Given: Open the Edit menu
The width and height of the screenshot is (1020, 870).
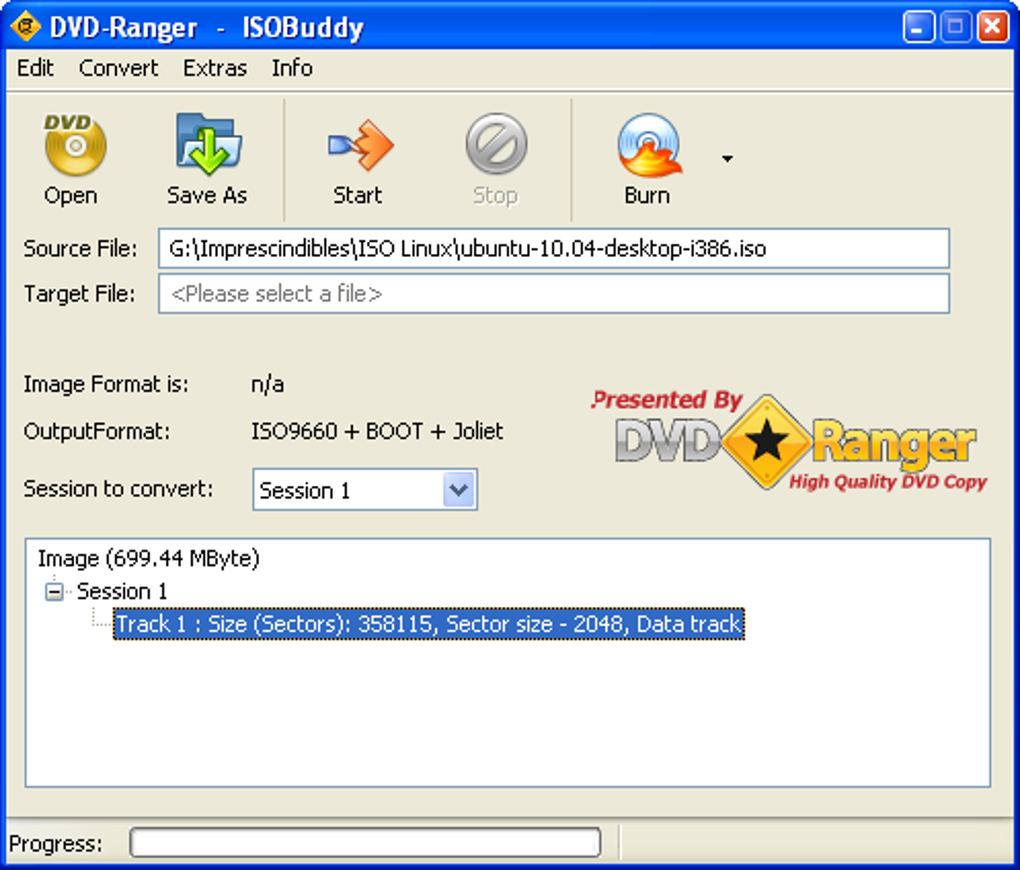Looking at the screenshot, I should [35, 68].
